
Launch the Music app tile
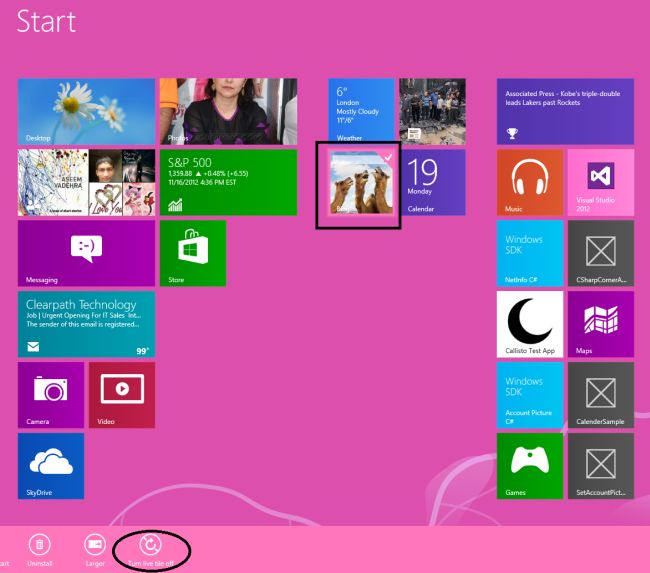[x=530, y=182]
